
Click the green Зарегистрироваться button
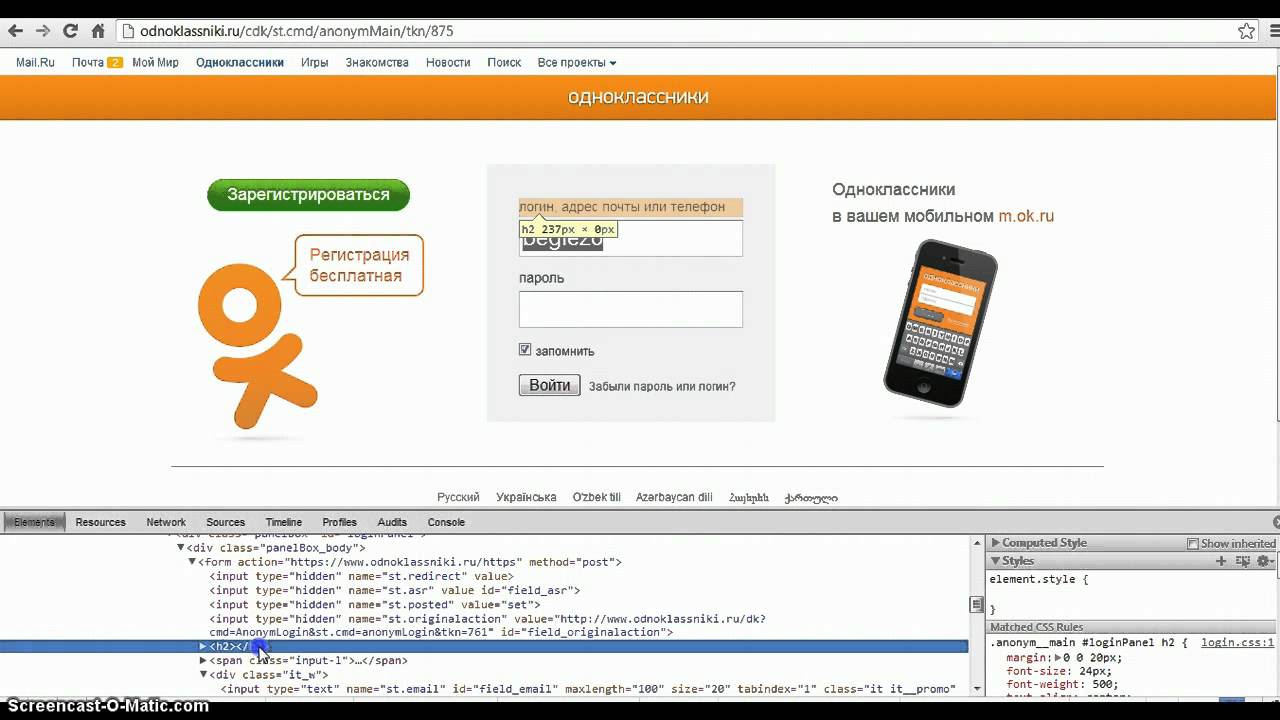(308, 194)
